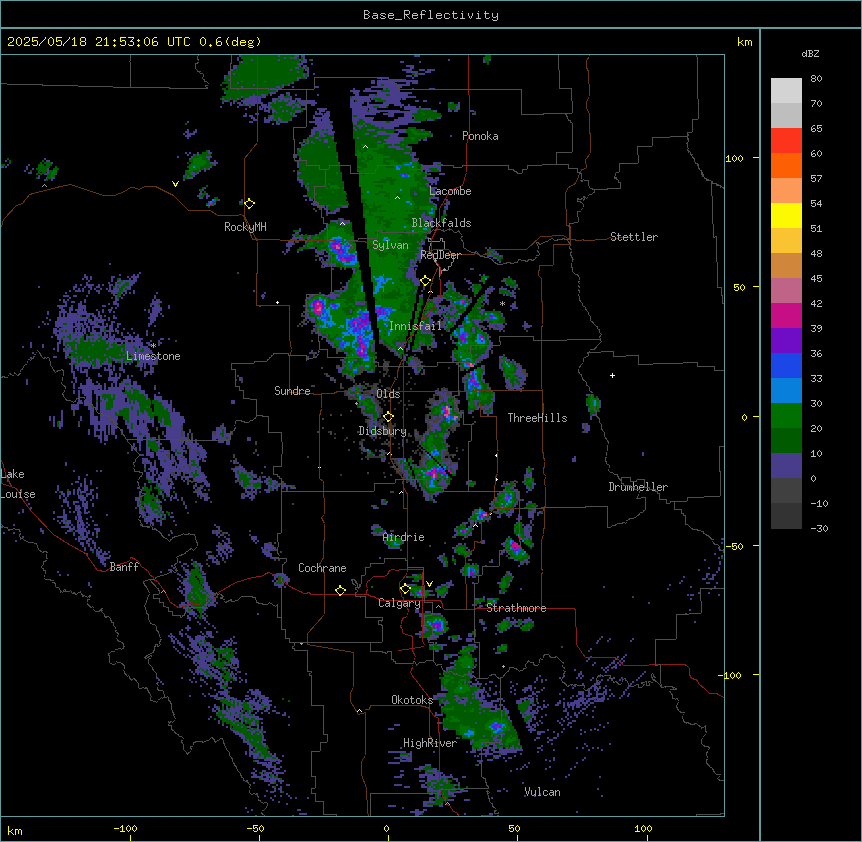Click the white asterisk marker above Limestone

click(x=154, y=345)
